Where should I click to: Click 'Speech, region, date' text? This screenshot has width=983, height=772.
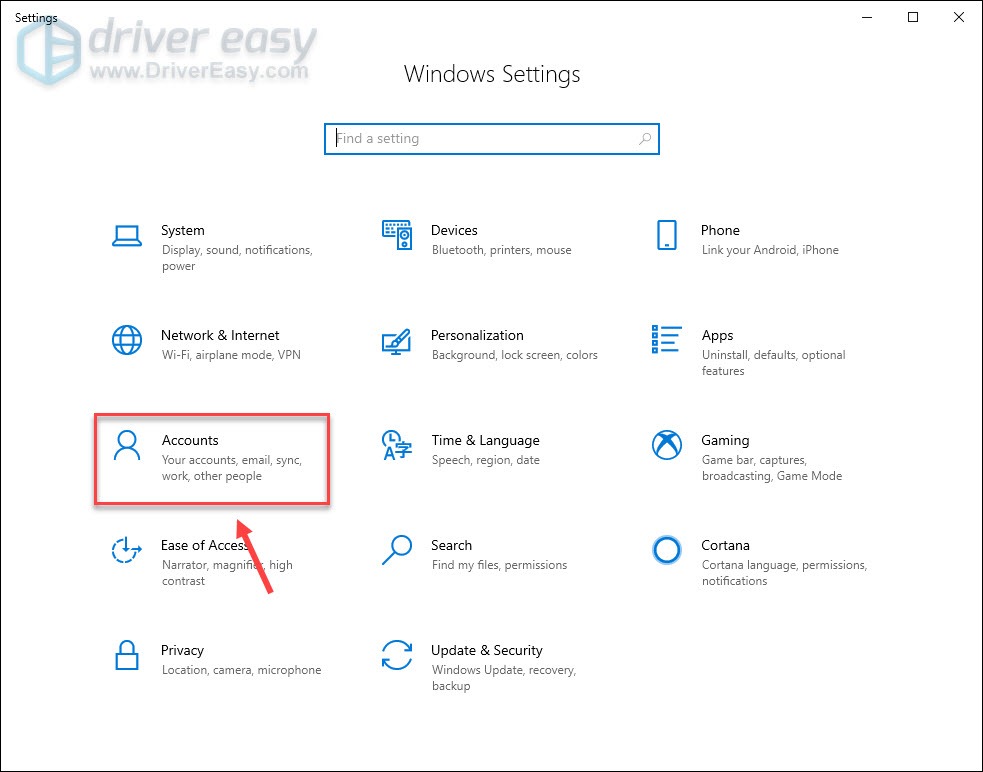coord(485,460)
